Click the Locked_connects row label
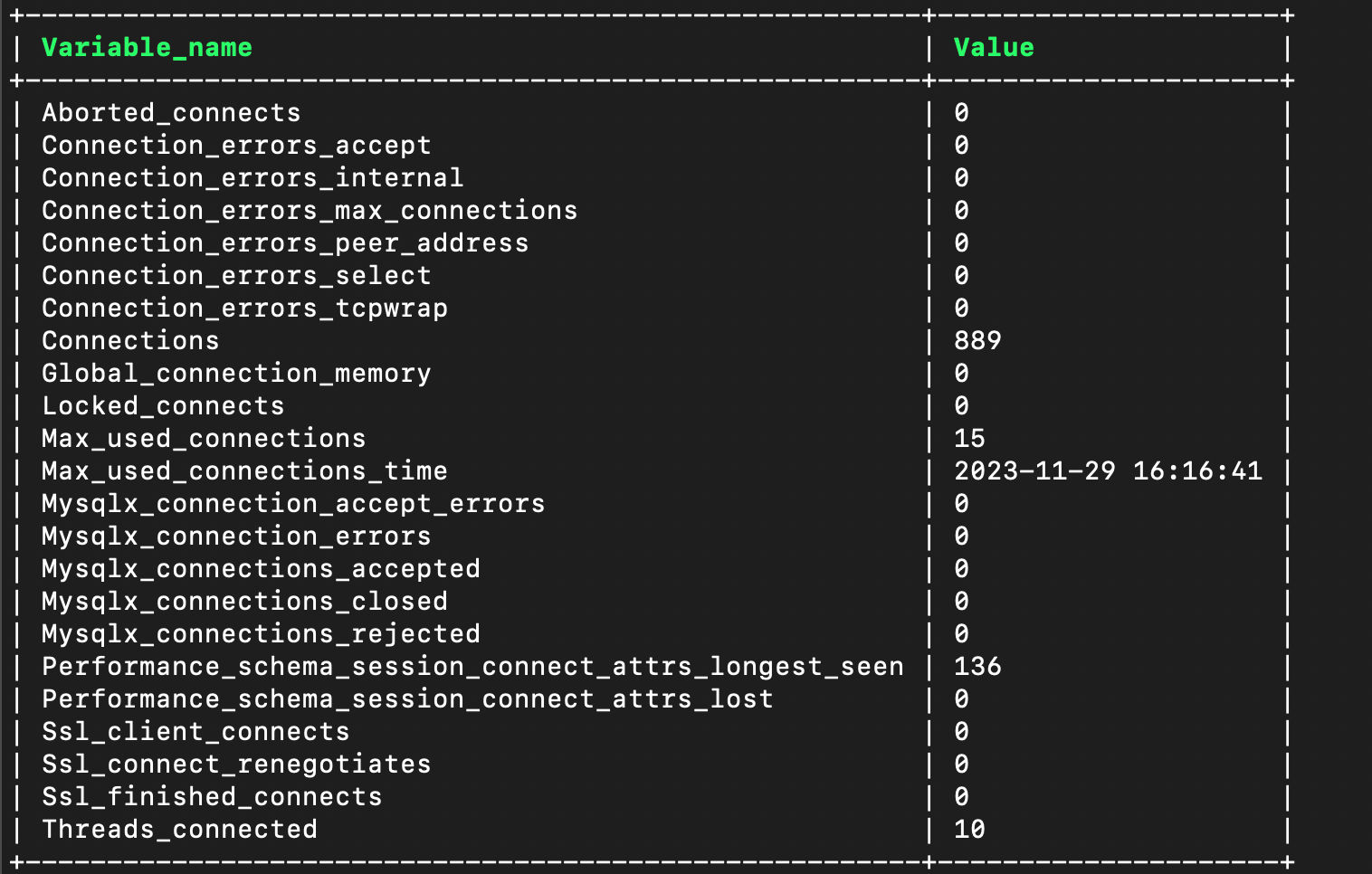Screen dimensions: 1372x874 163,406
